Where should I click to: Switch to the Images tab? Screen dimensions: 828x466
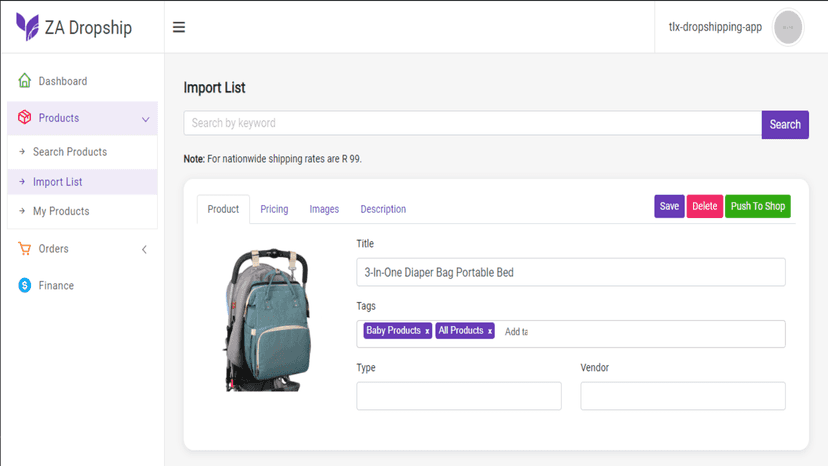coord(324,209)
